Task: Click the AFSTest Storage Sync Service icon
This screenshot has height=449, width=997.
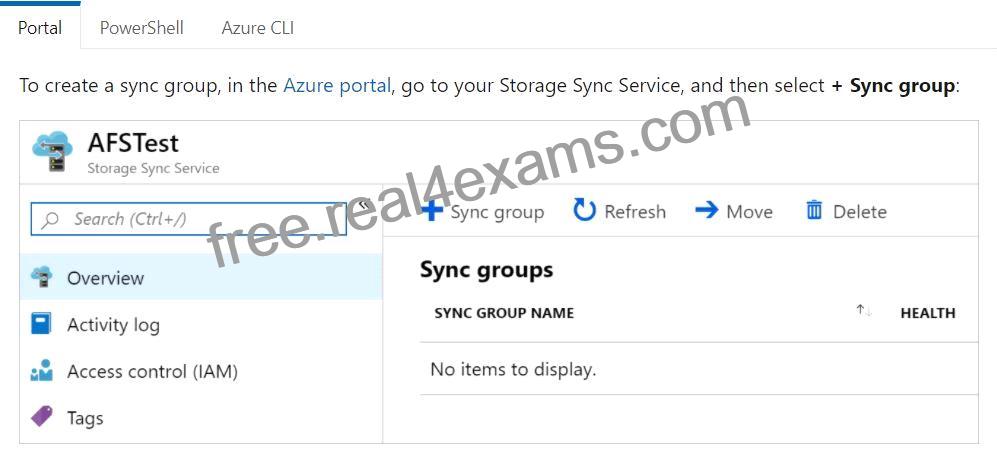Action: coord(52,151)
